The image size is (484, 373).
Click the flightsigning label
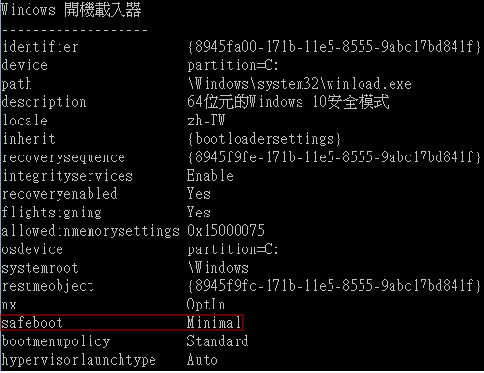(51, 212)
